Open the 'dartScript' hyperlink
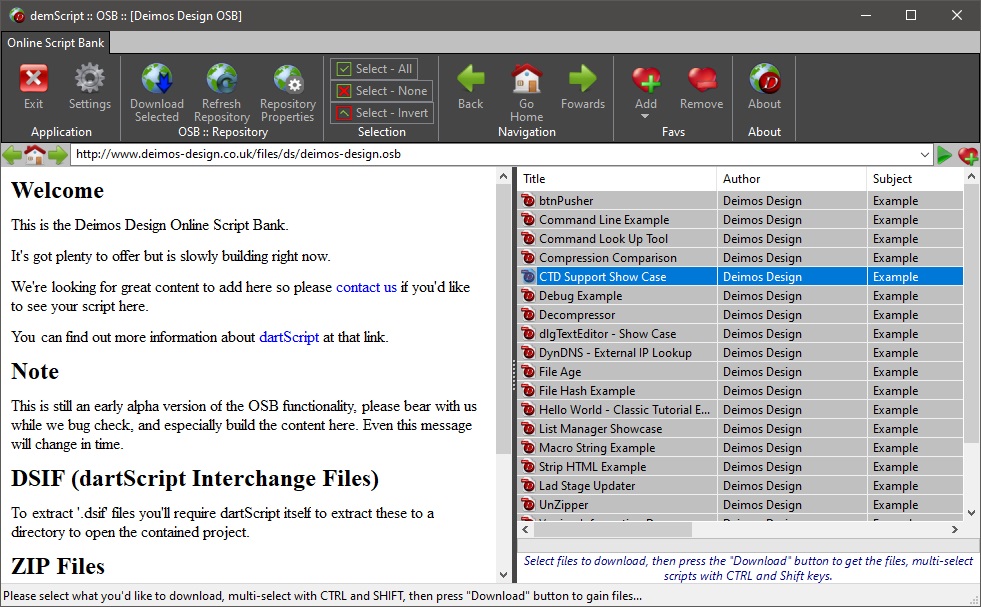This screenshot has height=607, width=981. tap(289, 337)
